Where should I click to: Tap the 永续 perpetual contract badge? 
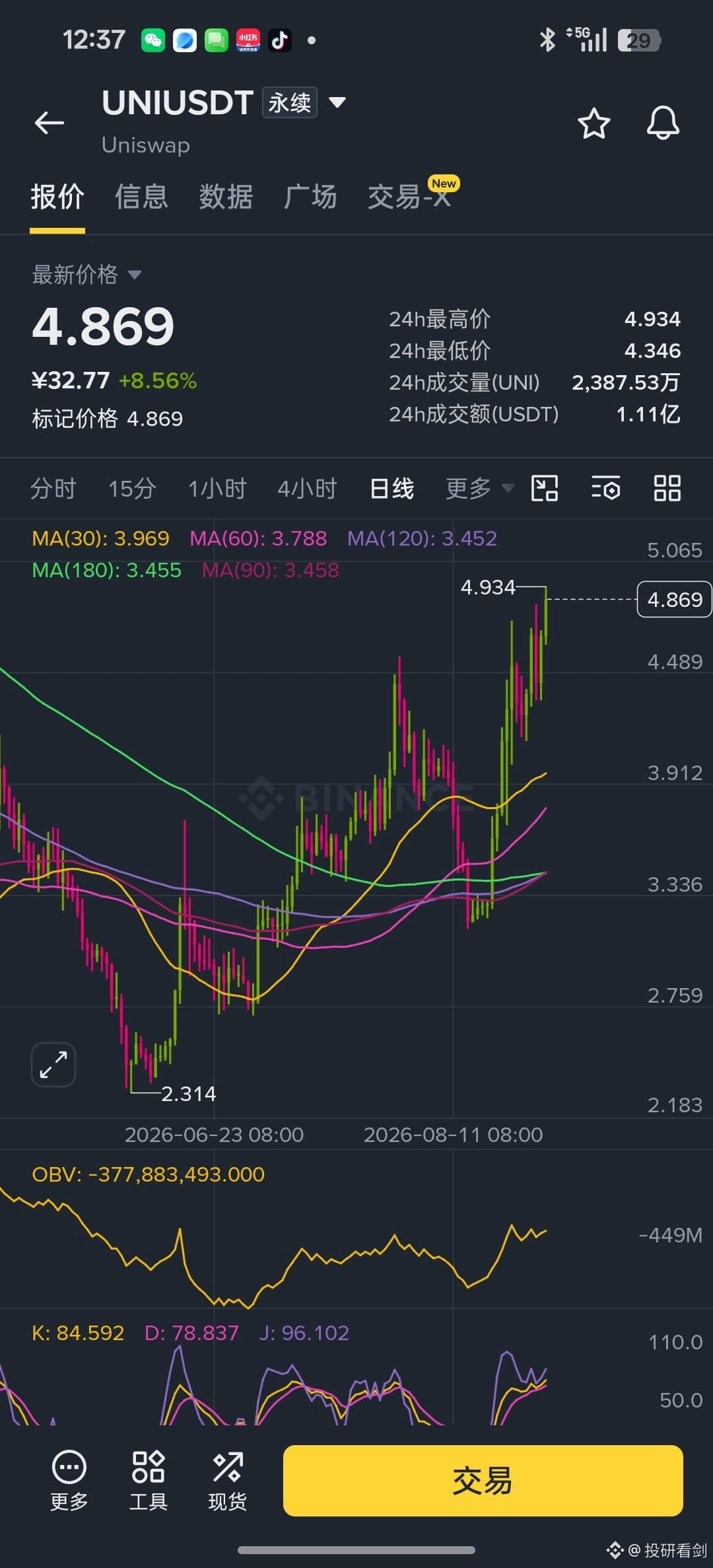[x=290, y=102]
